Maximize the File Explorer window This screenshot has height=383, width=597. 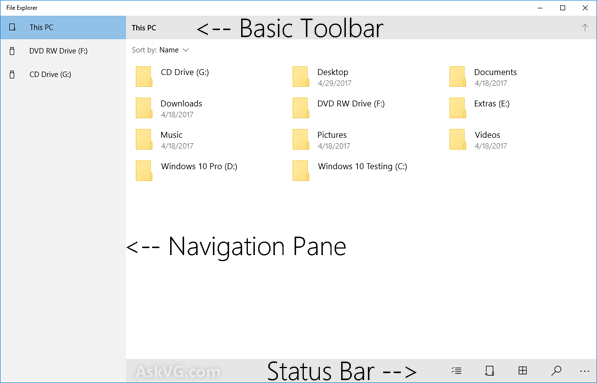click(562, 8)
